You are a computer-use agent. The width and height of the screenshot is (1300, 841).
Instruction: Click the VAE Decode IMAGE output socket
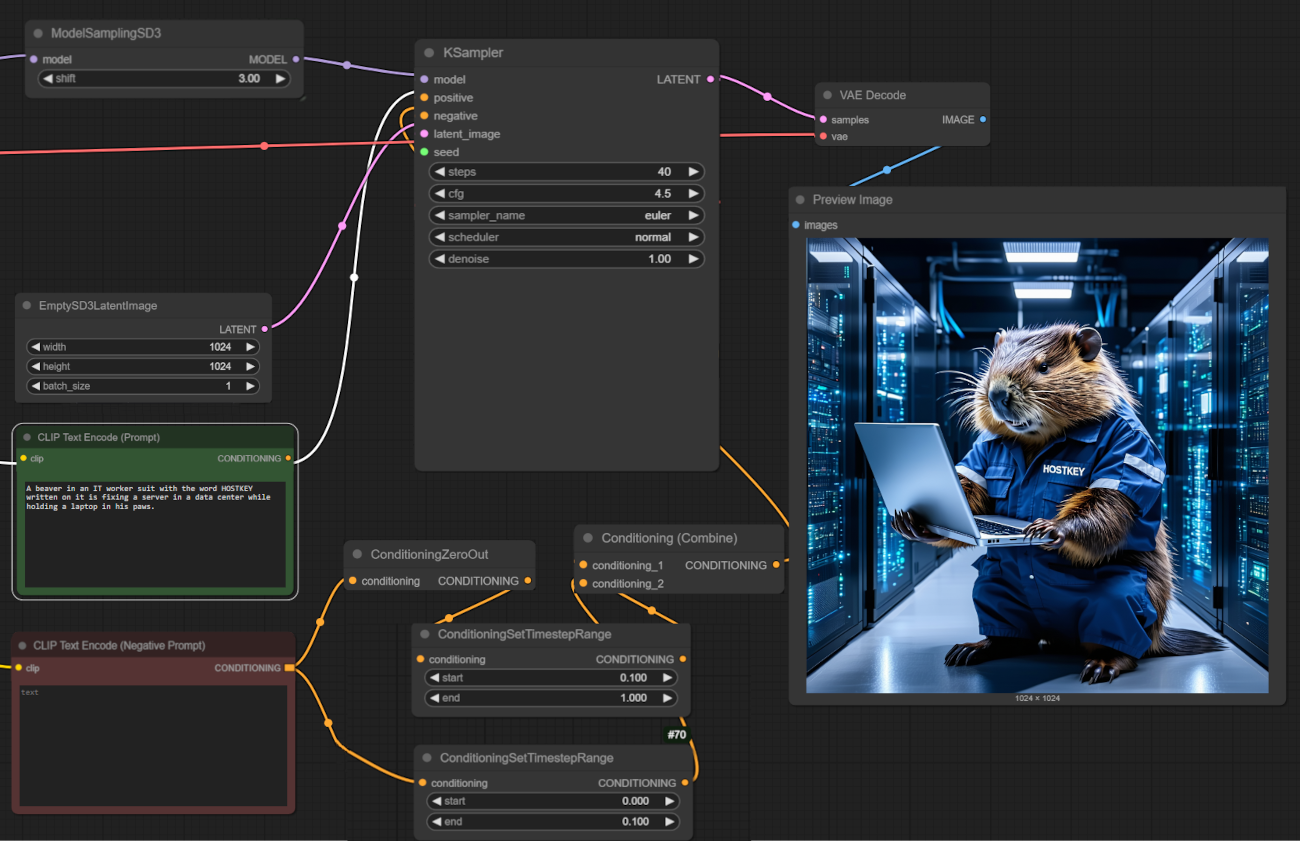click(x=983, y=120)
